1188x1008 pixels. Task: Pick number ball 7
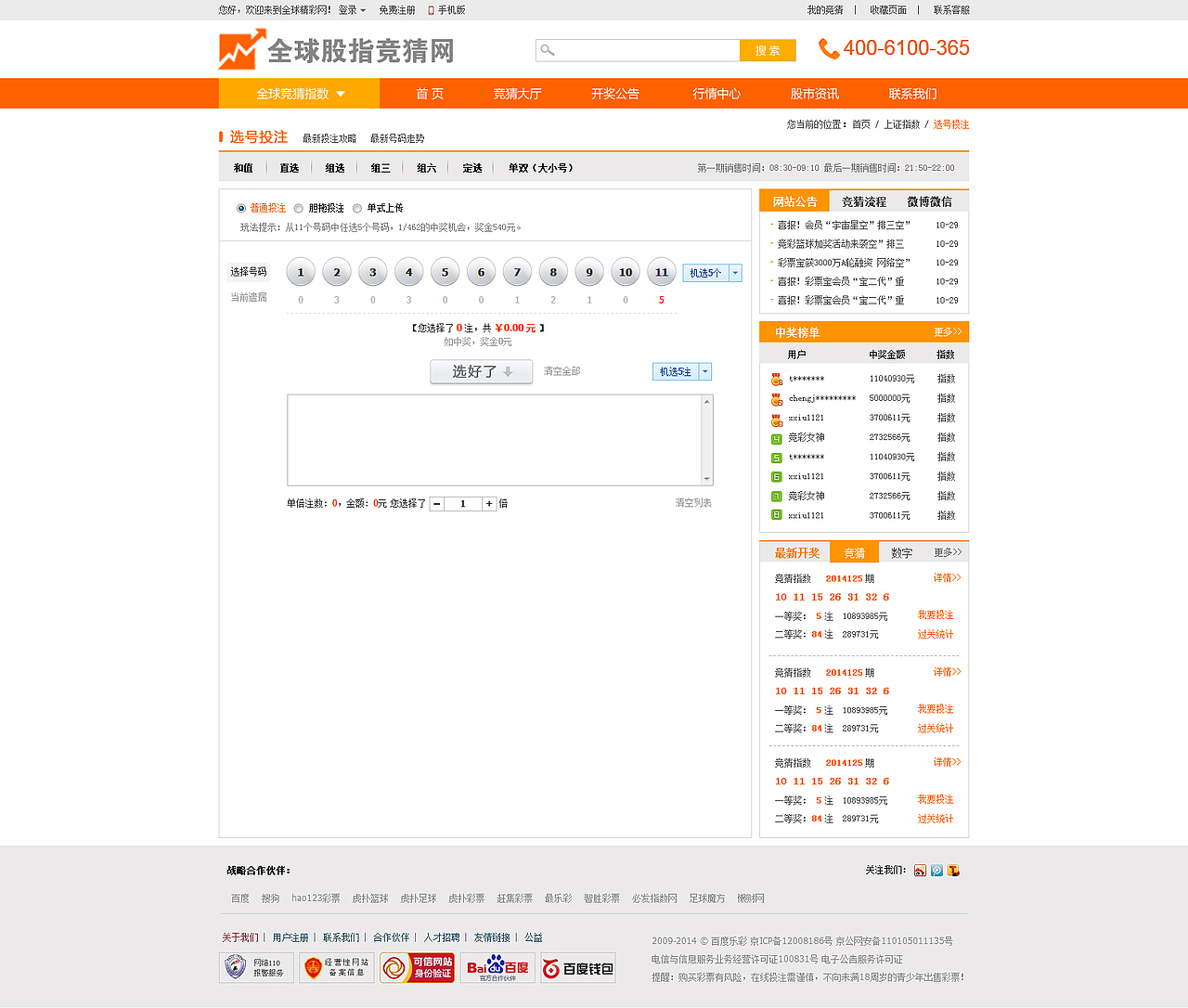coord(517,272)
